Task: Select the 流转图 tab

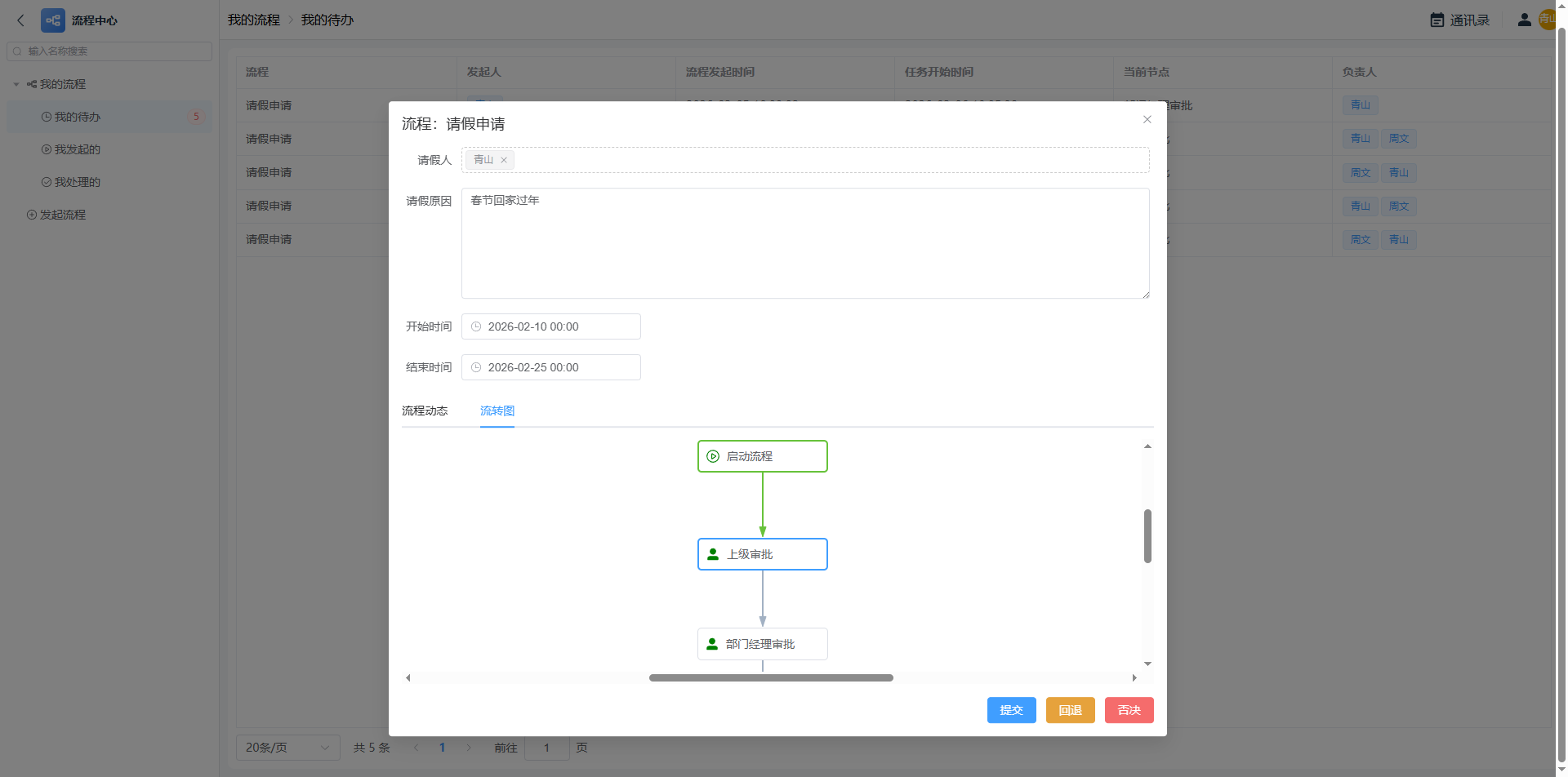Action: (x=497, y=411)
